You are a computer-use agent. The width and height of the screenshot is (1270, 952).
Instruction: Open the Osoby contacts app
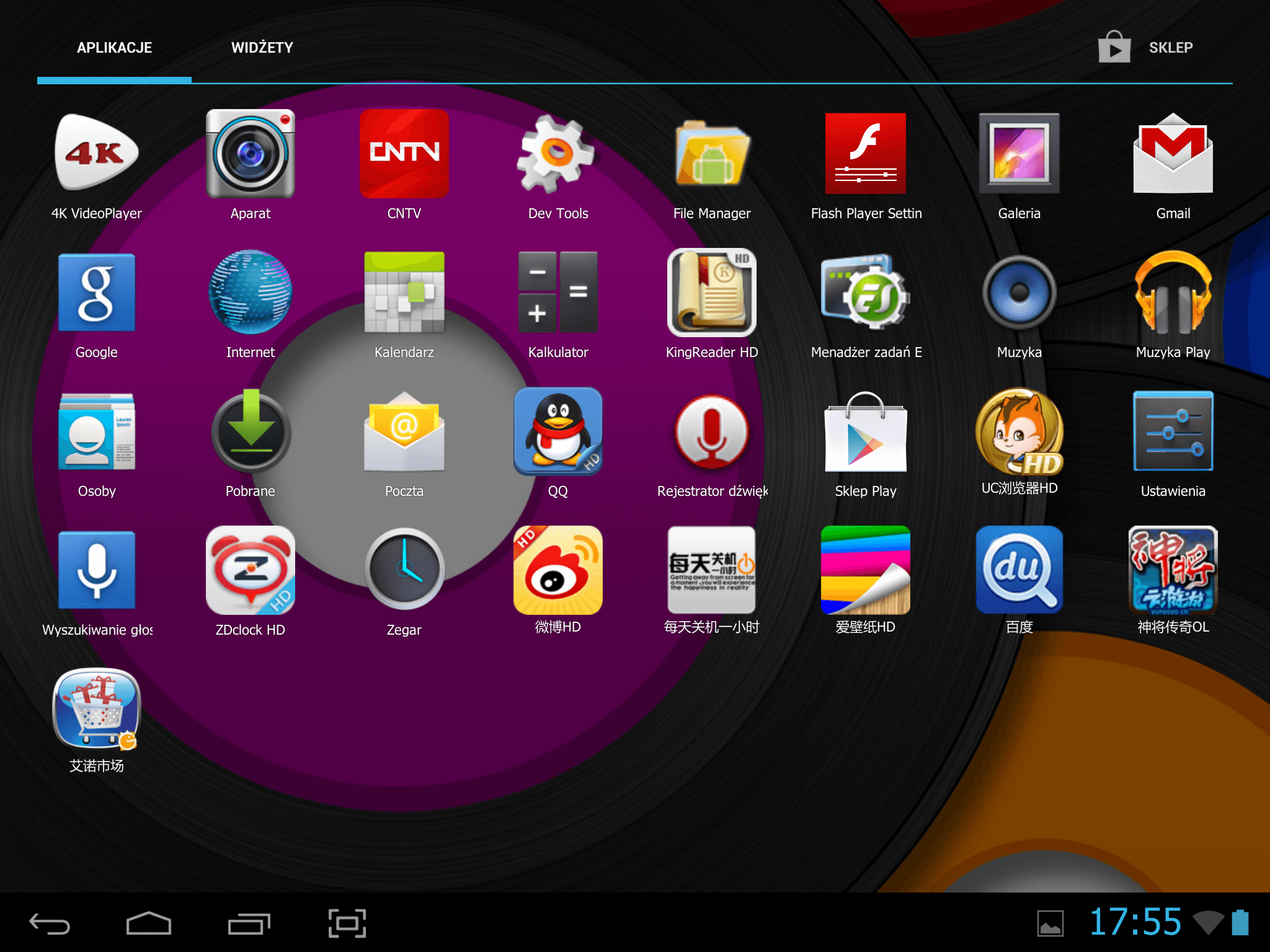point(97,431)
